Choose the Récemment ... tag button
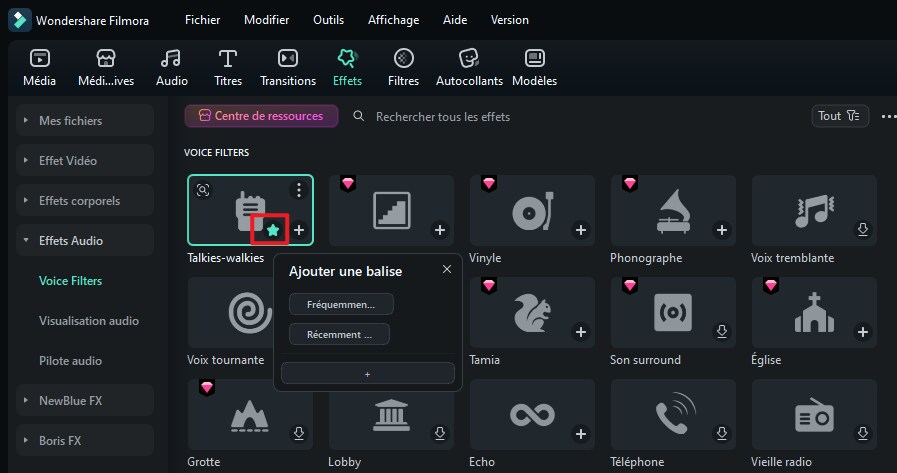The height and width of the screenshot is (473, 897). coord(339,334)
